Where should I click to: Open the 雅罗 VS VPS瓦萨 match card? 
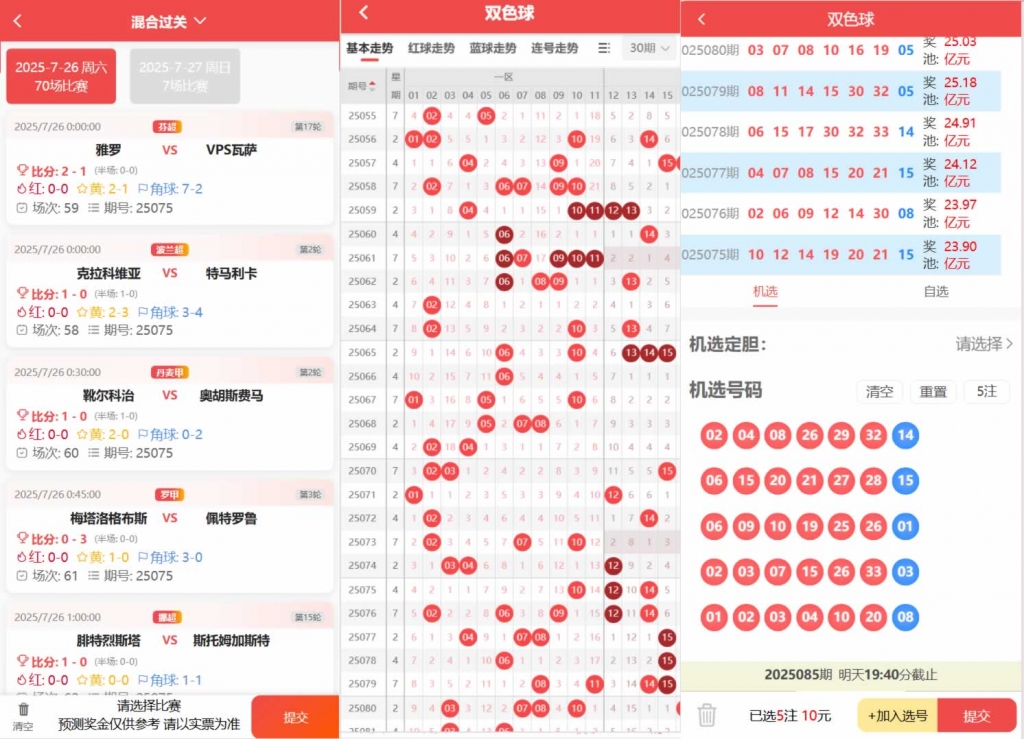point(170,168)
